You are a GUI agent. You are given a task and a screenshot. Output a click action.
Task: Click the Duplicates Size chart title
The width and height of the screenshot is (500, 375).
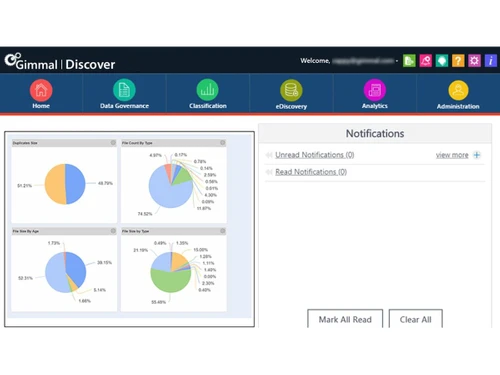tap(25, 143)
